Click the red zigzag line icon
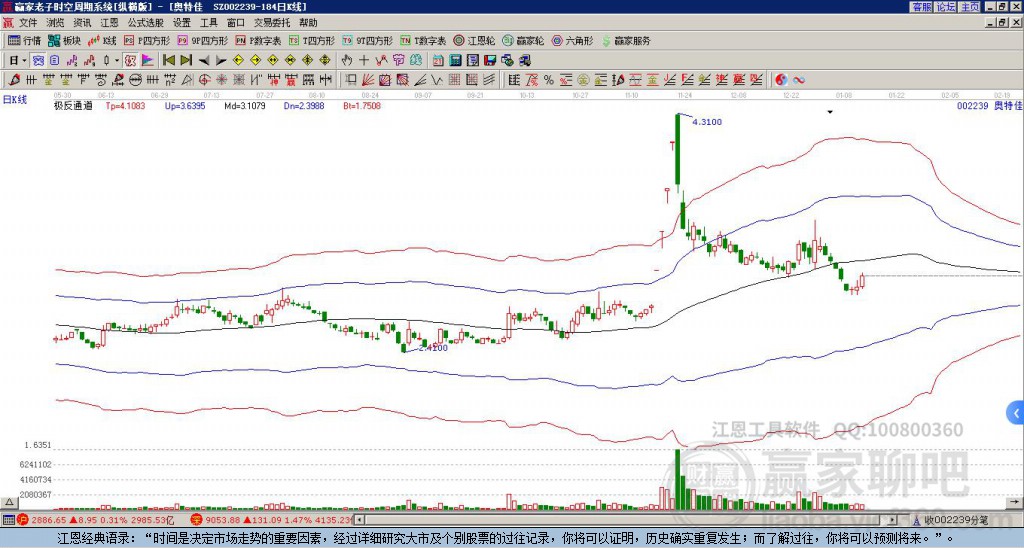Viewport: 1024px width, 548px height. click(381, 61)
